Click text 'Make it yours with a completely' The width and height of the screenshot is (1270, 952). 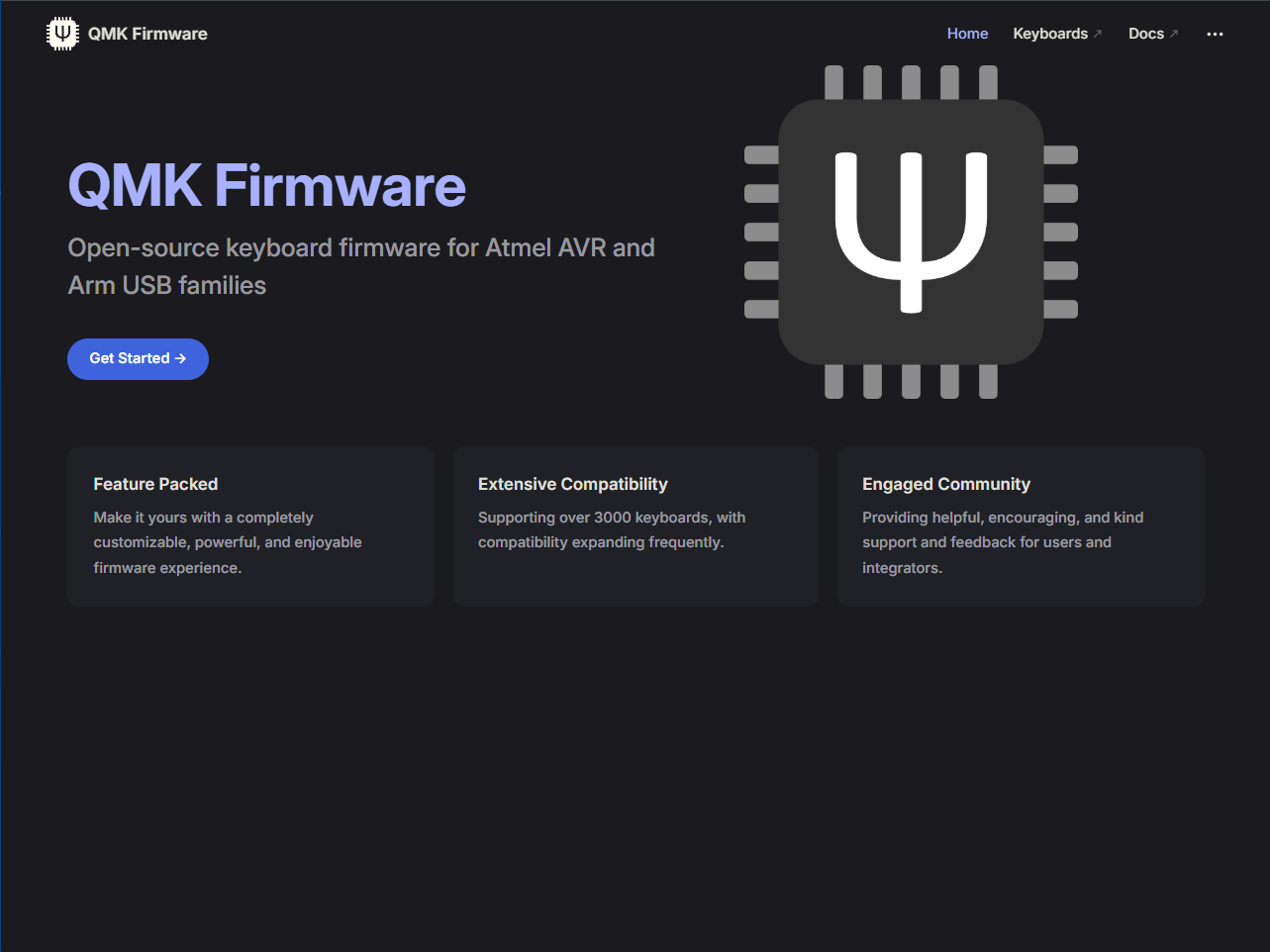coord(203,518)
